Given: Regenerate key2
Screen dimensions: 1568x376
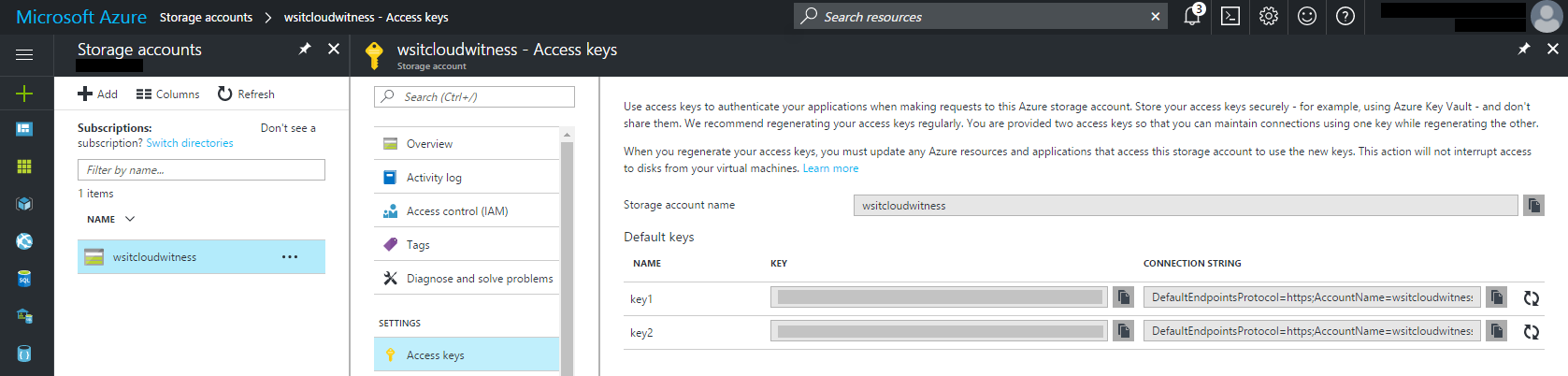Looking at the screenshot, I should pyautogui.click(x=1532, y=332).
